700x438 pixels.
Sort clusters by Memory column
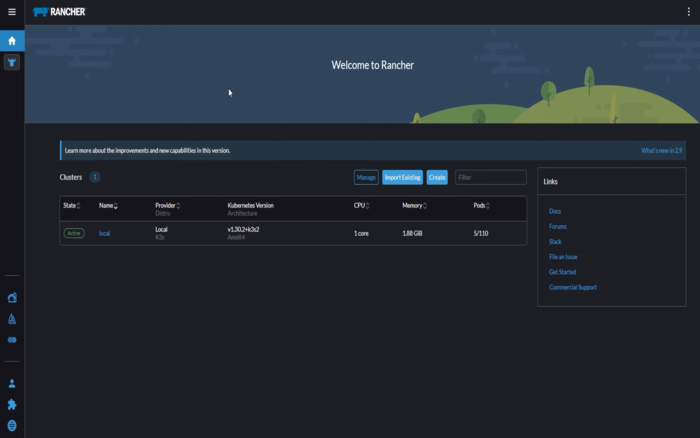(x=414, y=205)
